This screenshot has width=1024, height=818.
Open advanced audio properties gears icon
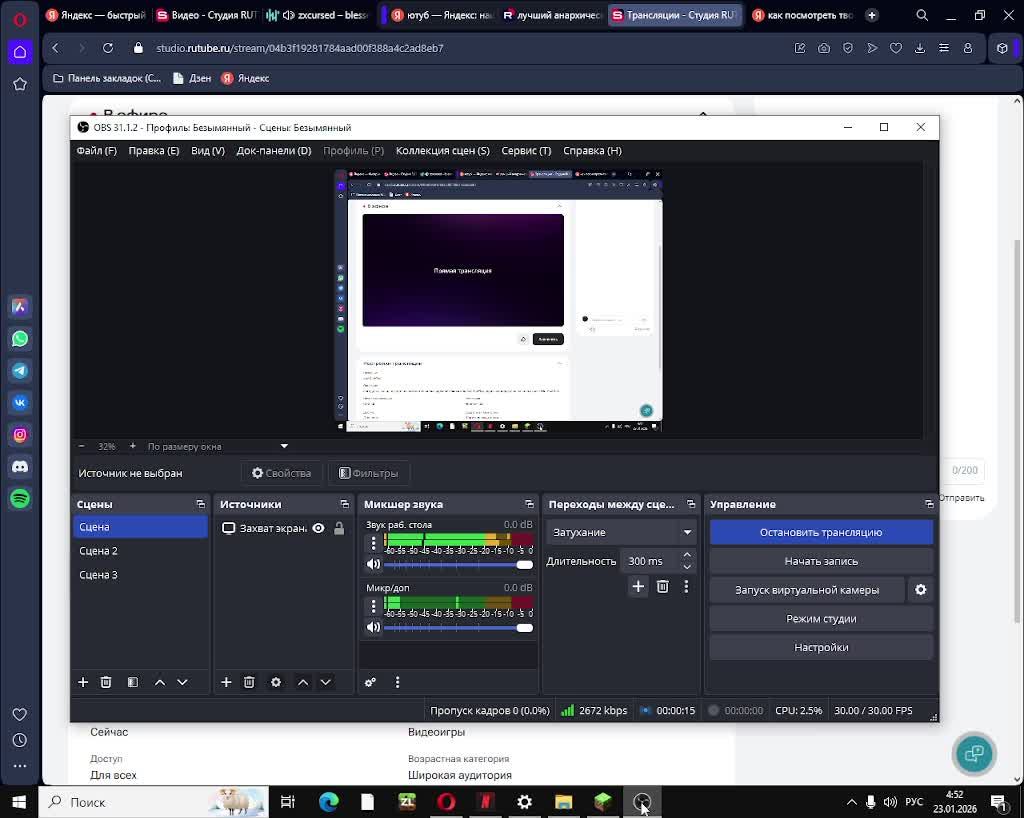(370, 682)
